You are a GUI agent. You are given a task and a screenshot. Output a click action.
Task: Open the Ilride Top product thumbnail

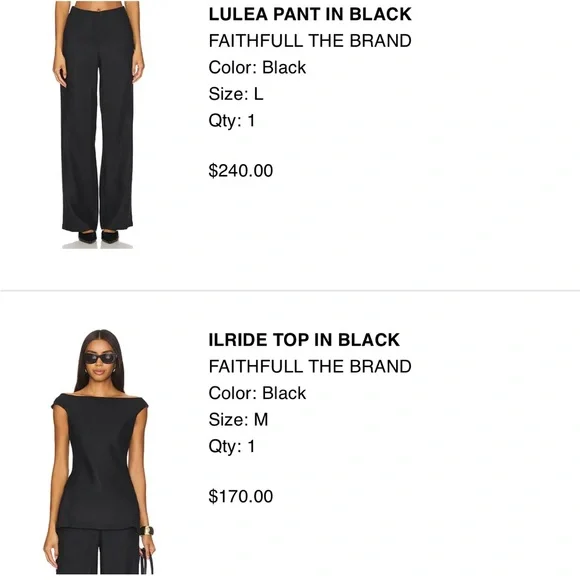98,451
